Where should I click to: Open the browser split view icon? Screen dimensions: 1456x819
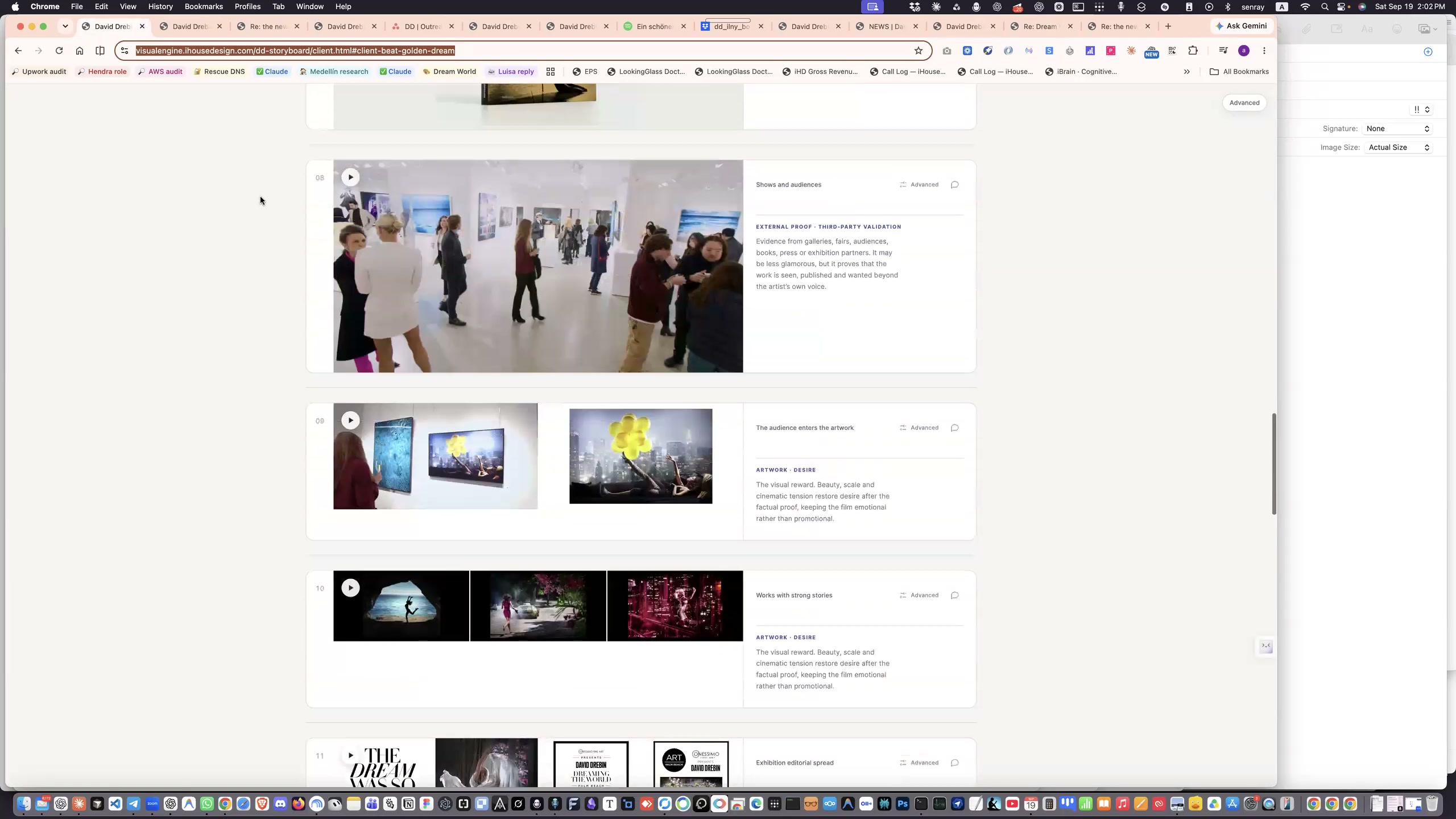point(100,51)
